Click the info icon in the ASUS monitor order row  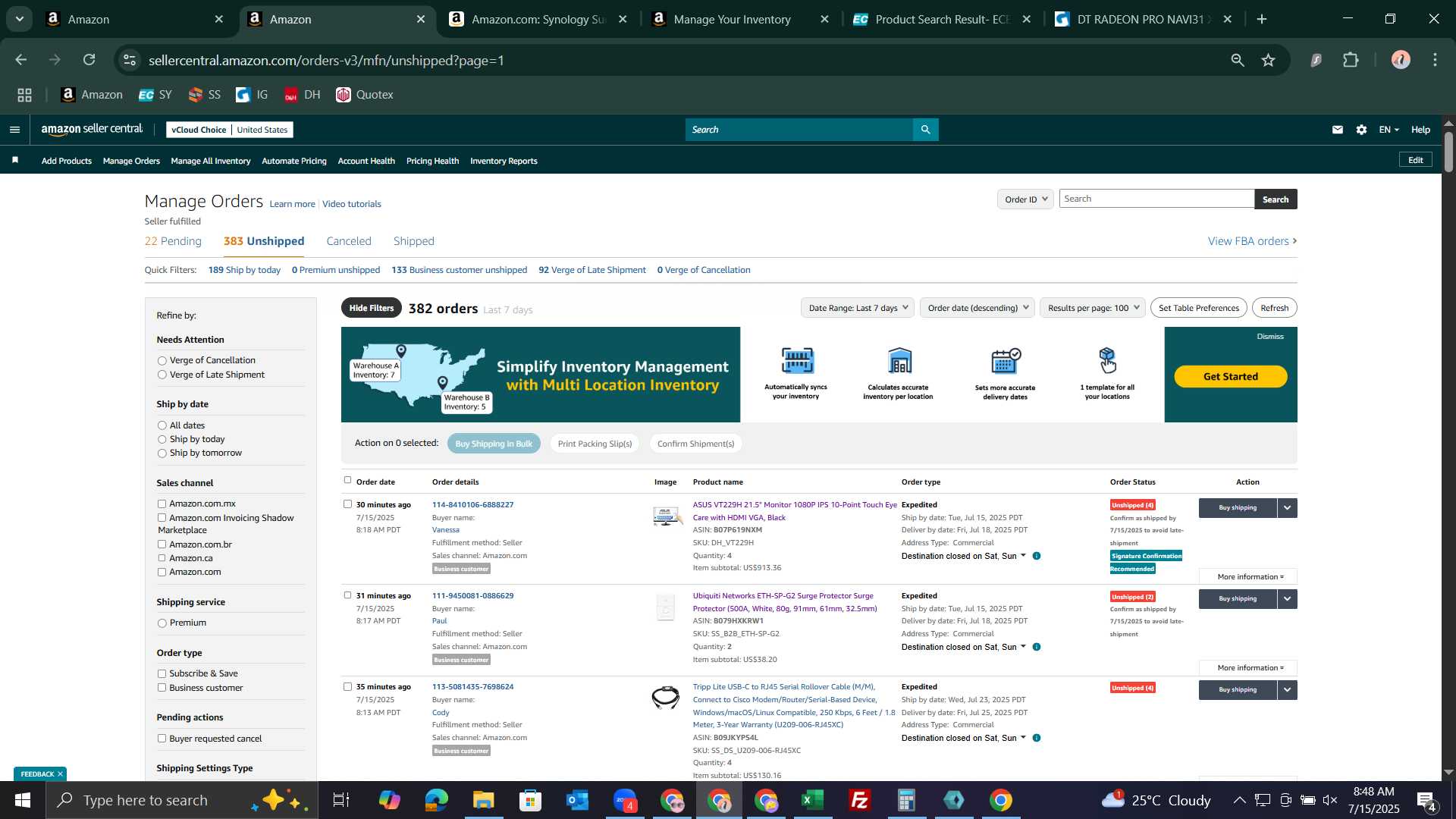click(1037, 556)
